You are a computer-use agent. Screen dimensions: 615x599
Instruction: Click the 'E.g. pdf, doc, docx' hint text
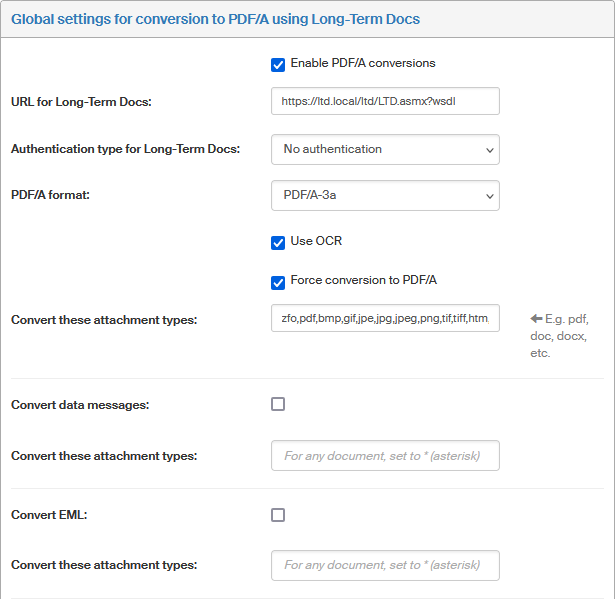click(560, 336)
